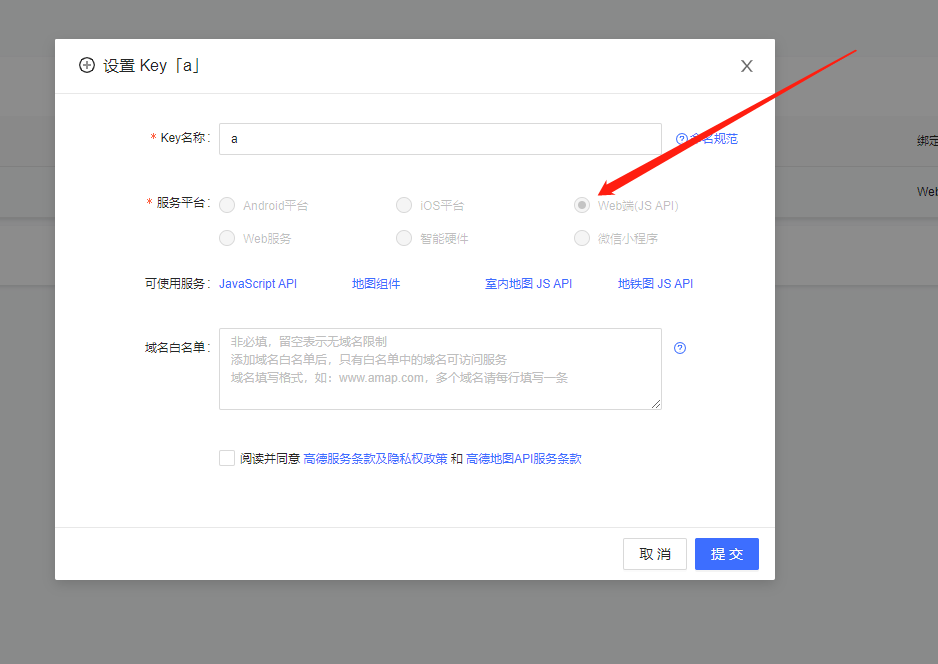The width and height of the screenshot is (938, 664).
Task: Open the 室内地图 JS API link
Action: 529,283
